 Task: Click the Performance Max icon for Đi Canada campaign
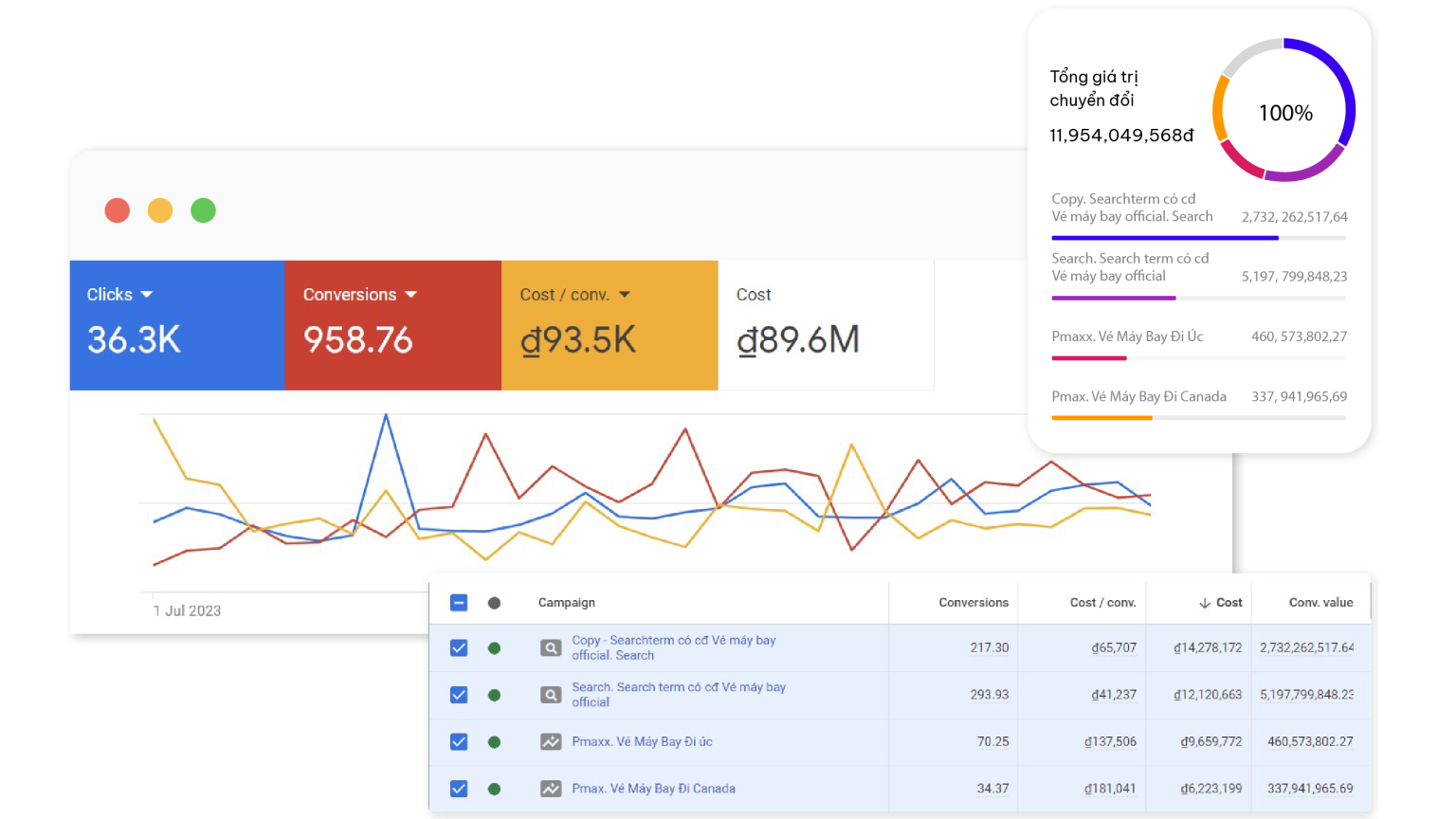tap(551, 789)
